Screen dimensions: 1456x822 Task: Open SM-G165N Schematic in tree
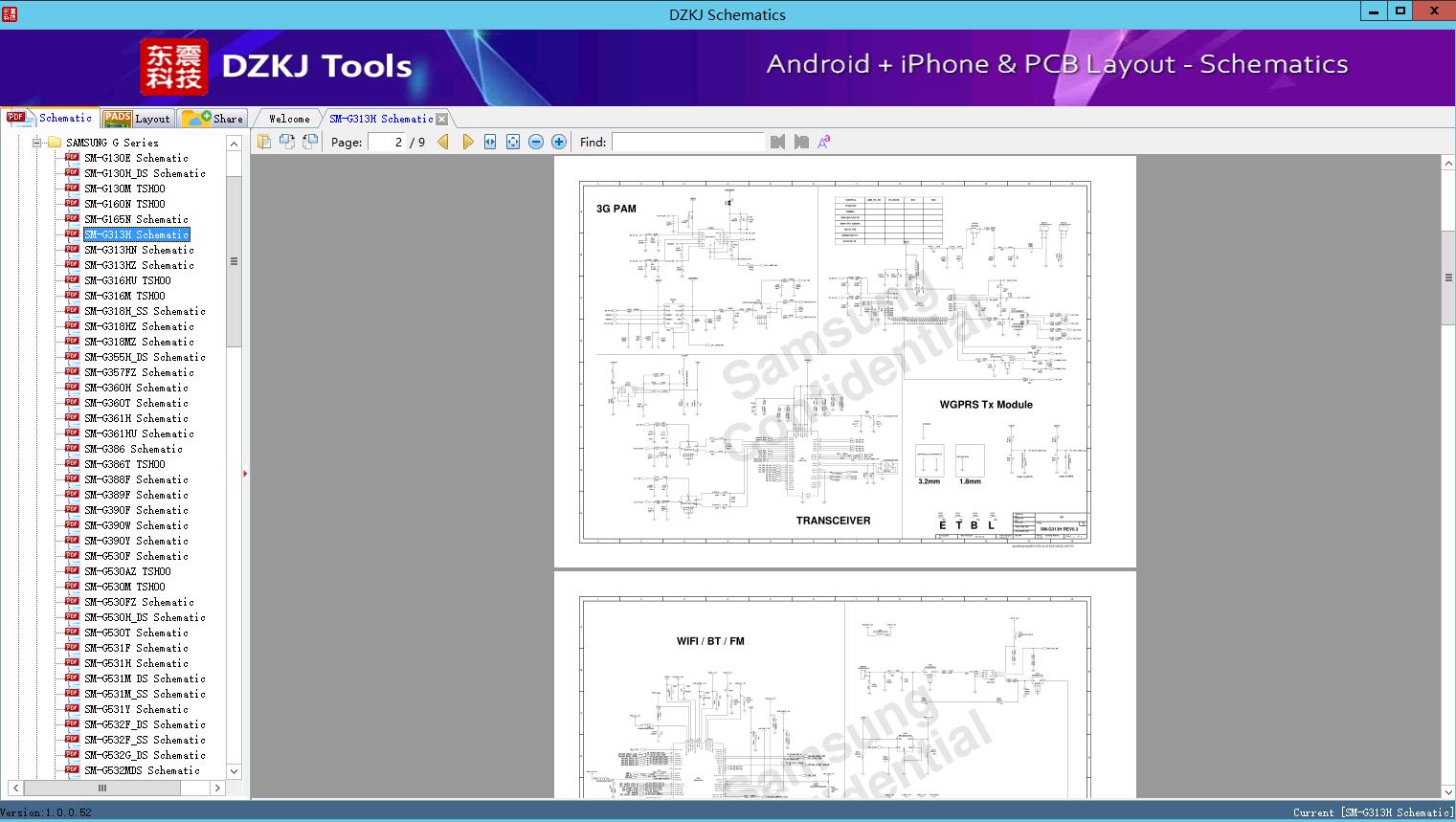[x=136, y=219]
